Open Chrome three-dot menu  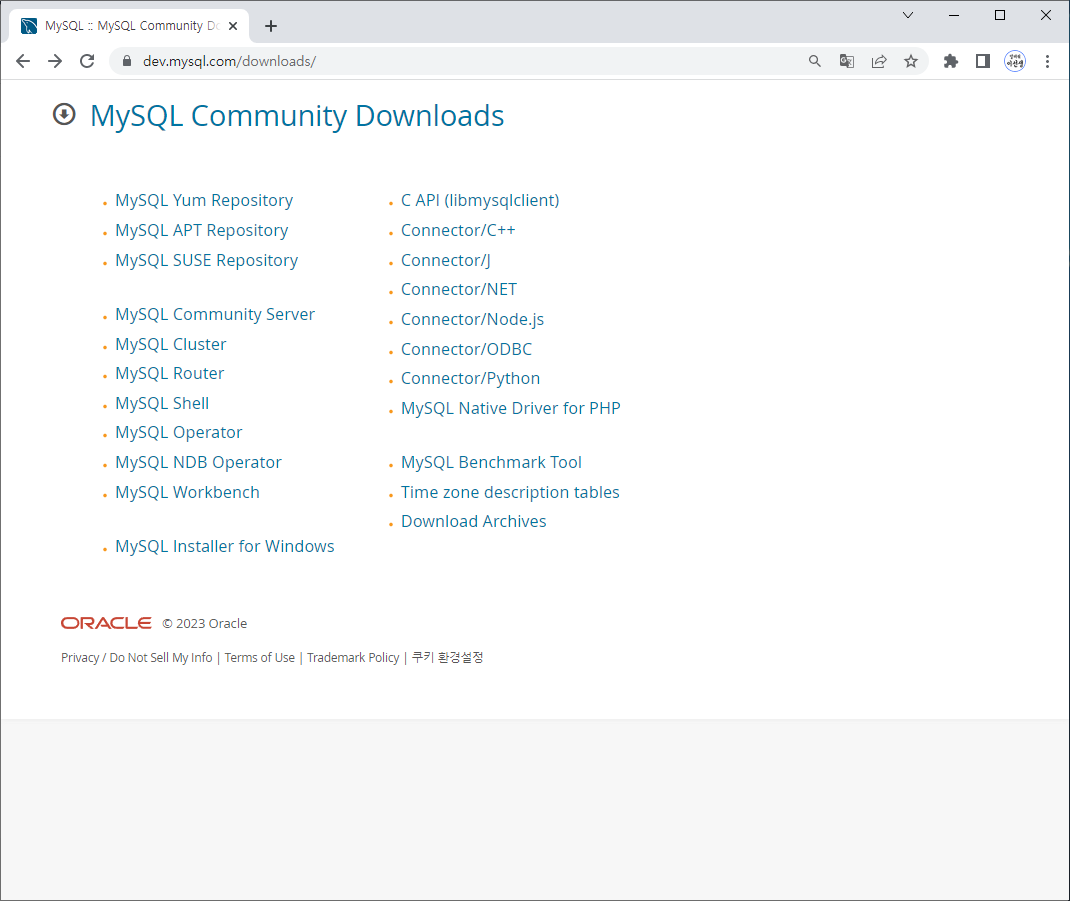pyautogui.click(x=1047, y=61)
